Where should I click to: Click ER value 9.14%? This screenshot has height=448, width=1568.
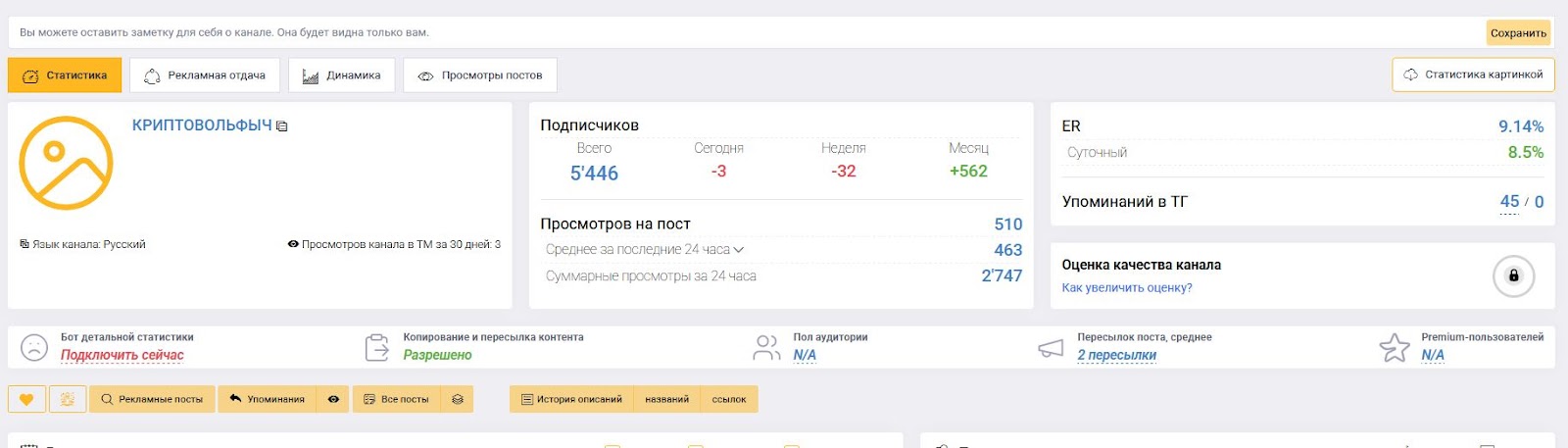[x=1521, y=126]
